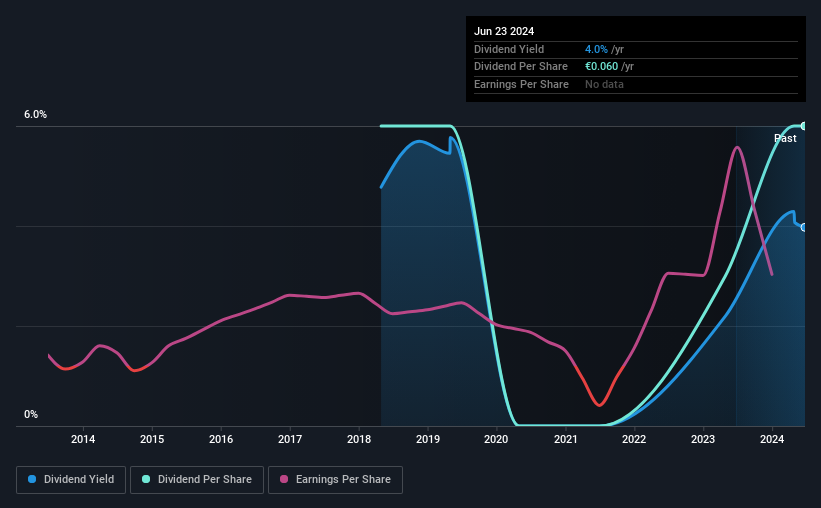This screenshot has height=508, width=821.
Task: Click the 0% y-axis label
Action: (x=31, y=414)
